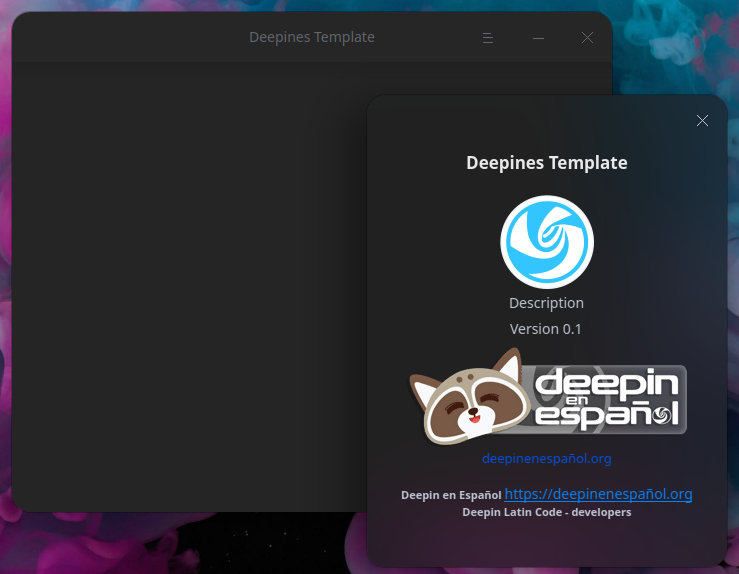
Task: Click the 'Deepines Template' heading in the About dialog
Action: click(547, 163)
